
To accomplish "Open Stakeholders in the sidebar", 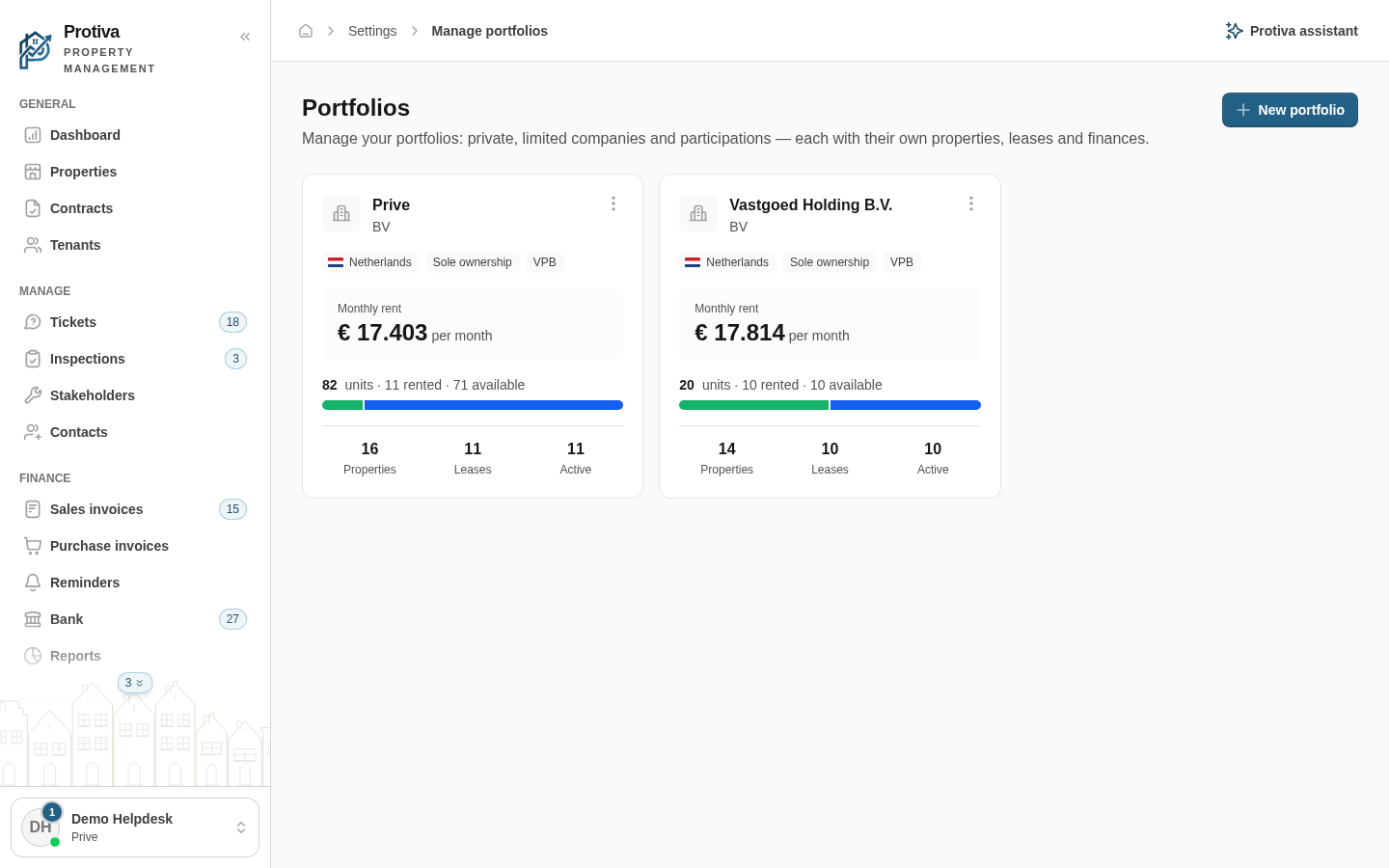I will click(135, 395).
